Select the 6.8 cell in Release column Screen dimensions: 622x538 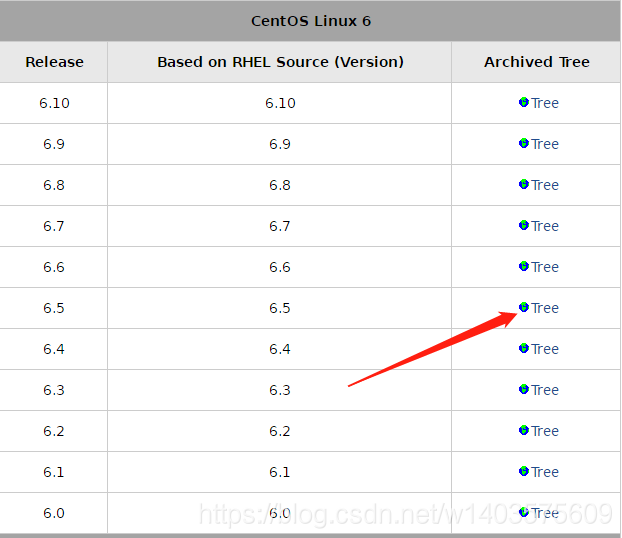click(54, 185)
